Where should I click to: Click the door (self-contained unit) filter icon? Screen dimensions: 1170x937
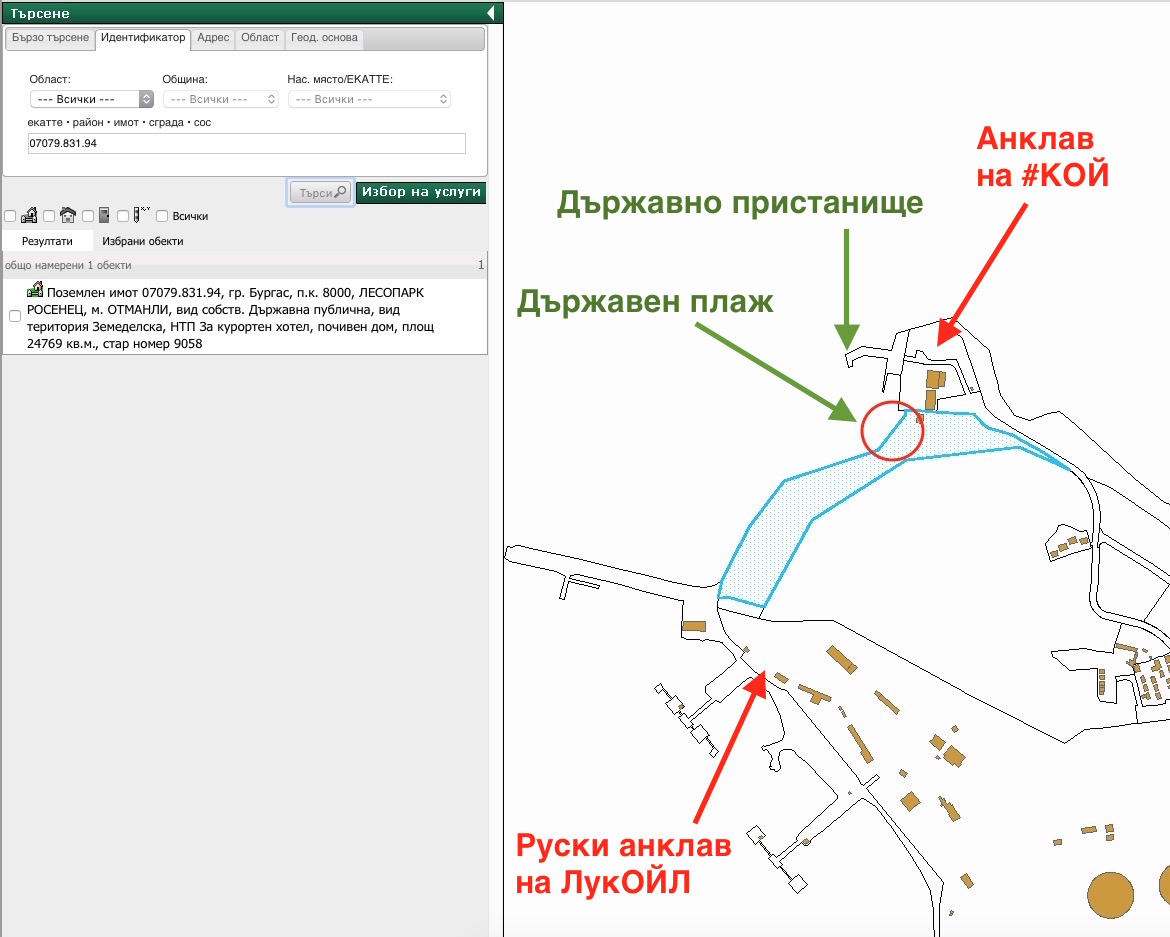(x=104, y=215)
